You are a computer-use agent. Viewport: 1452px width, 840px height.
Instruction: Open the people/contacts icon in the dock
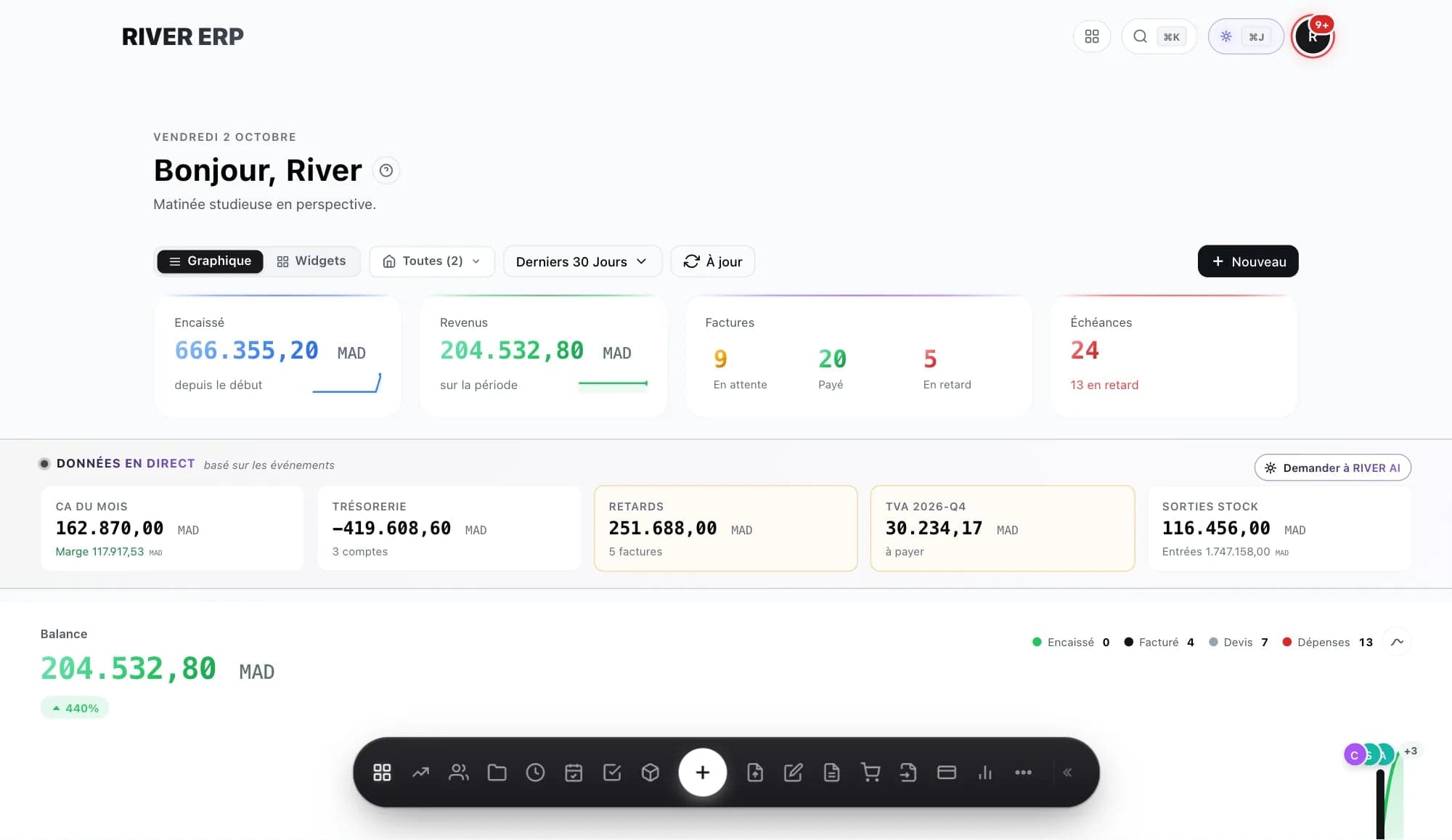459,772
